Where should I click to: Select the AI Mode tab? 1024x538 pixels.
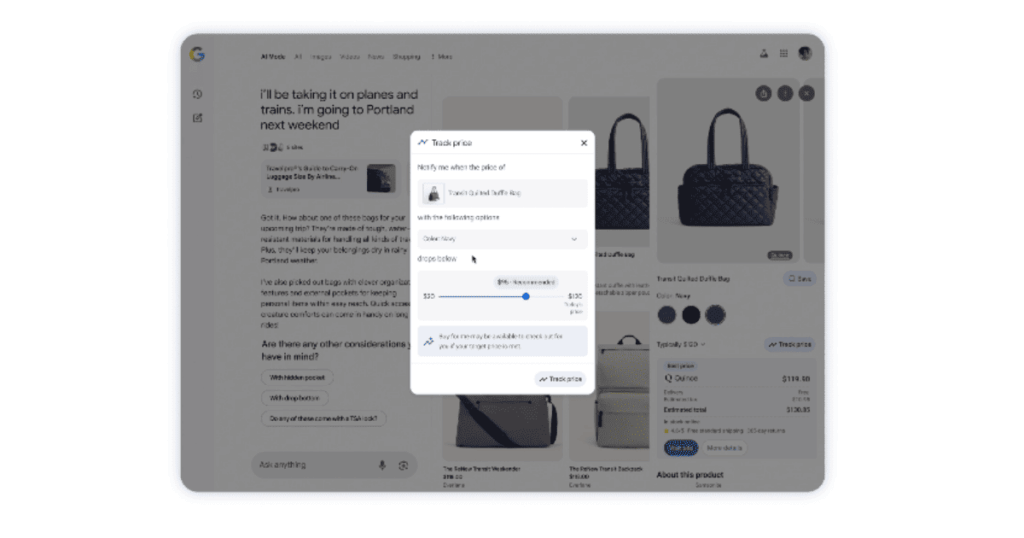tap(273, 57)
